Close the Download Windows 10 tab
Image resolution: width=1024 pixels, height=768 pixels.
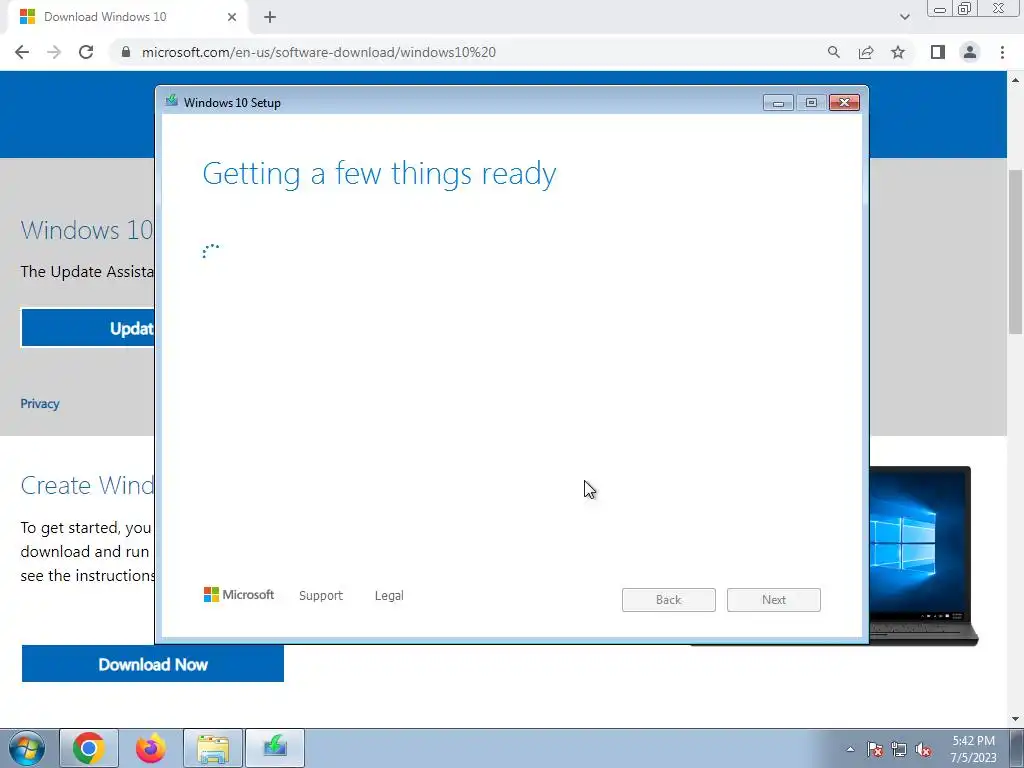coord(232,17)
